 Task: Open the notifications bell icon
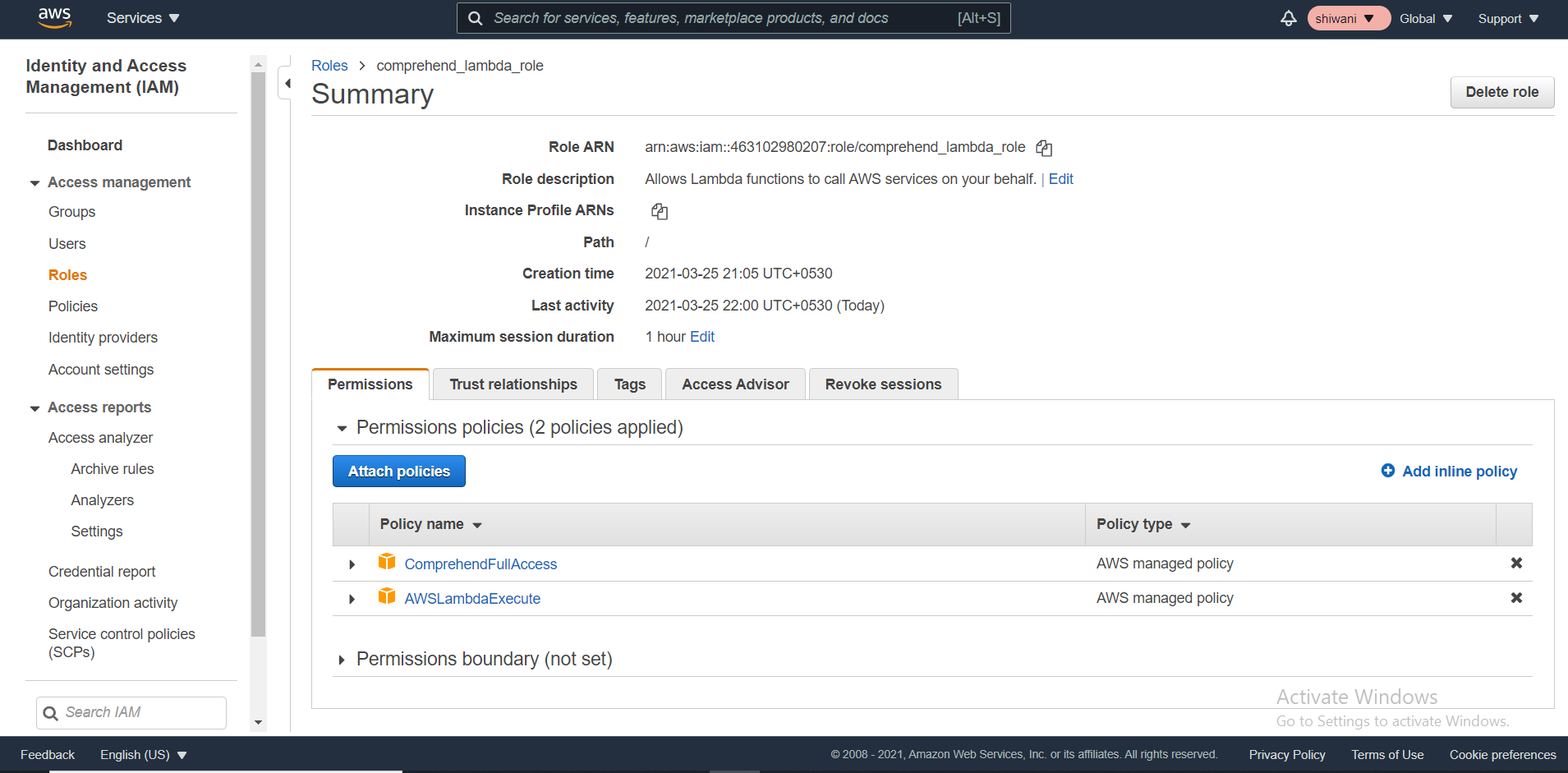(x=1288, y=19)
